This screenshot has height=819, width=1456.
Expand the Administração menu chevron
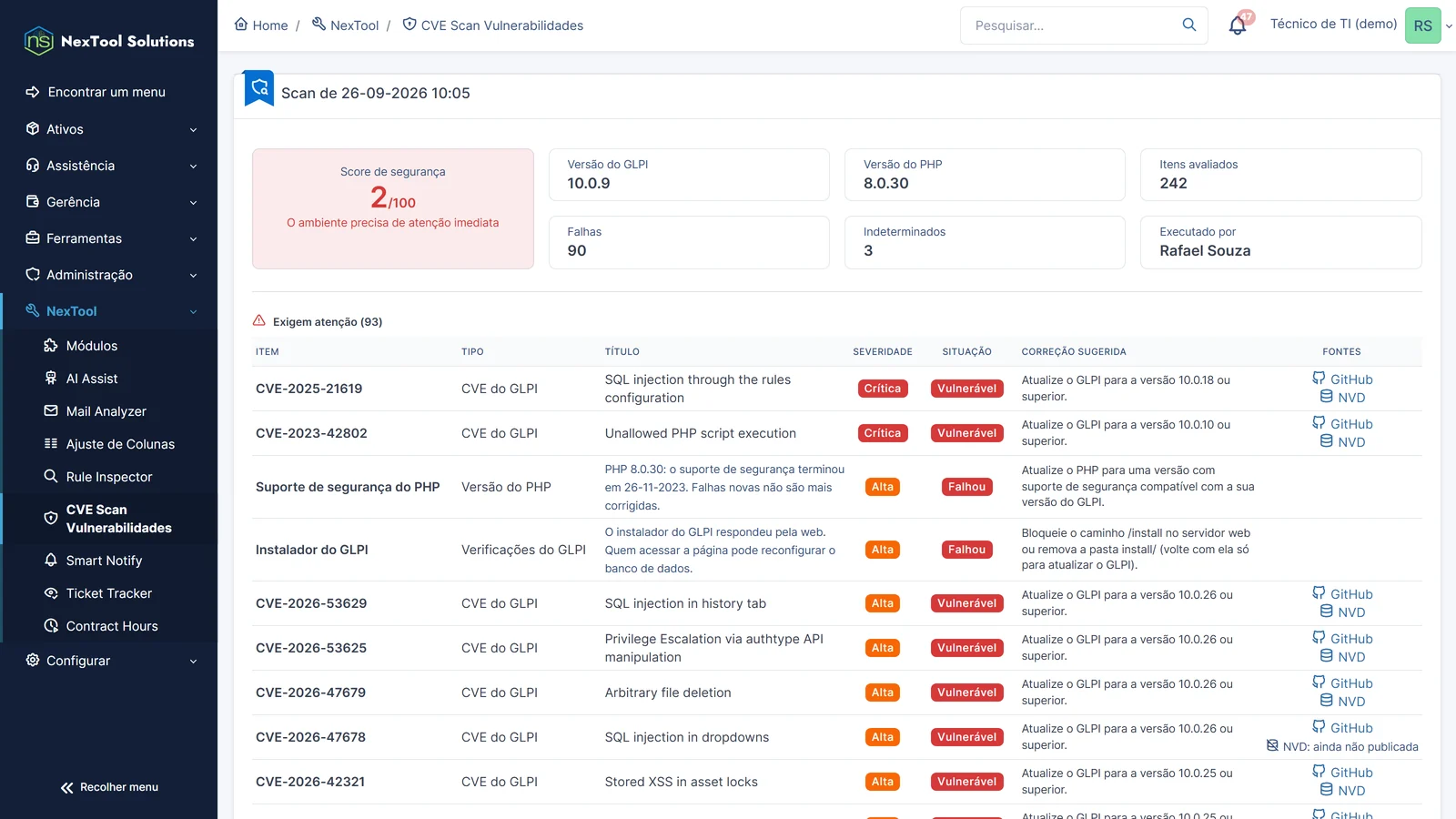[x=193, y=276]
